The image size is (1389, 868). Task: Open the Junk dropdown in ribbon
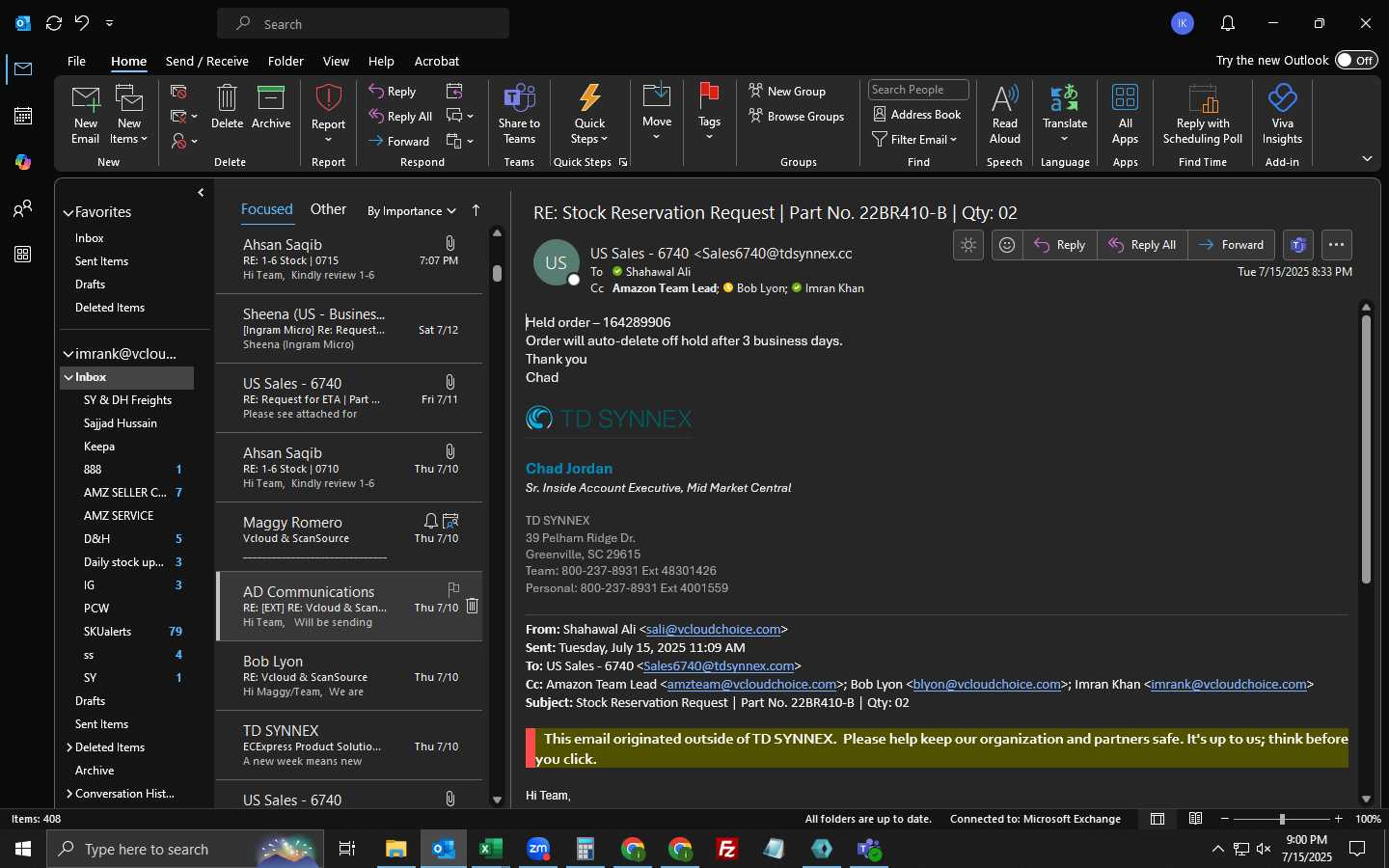183,142
